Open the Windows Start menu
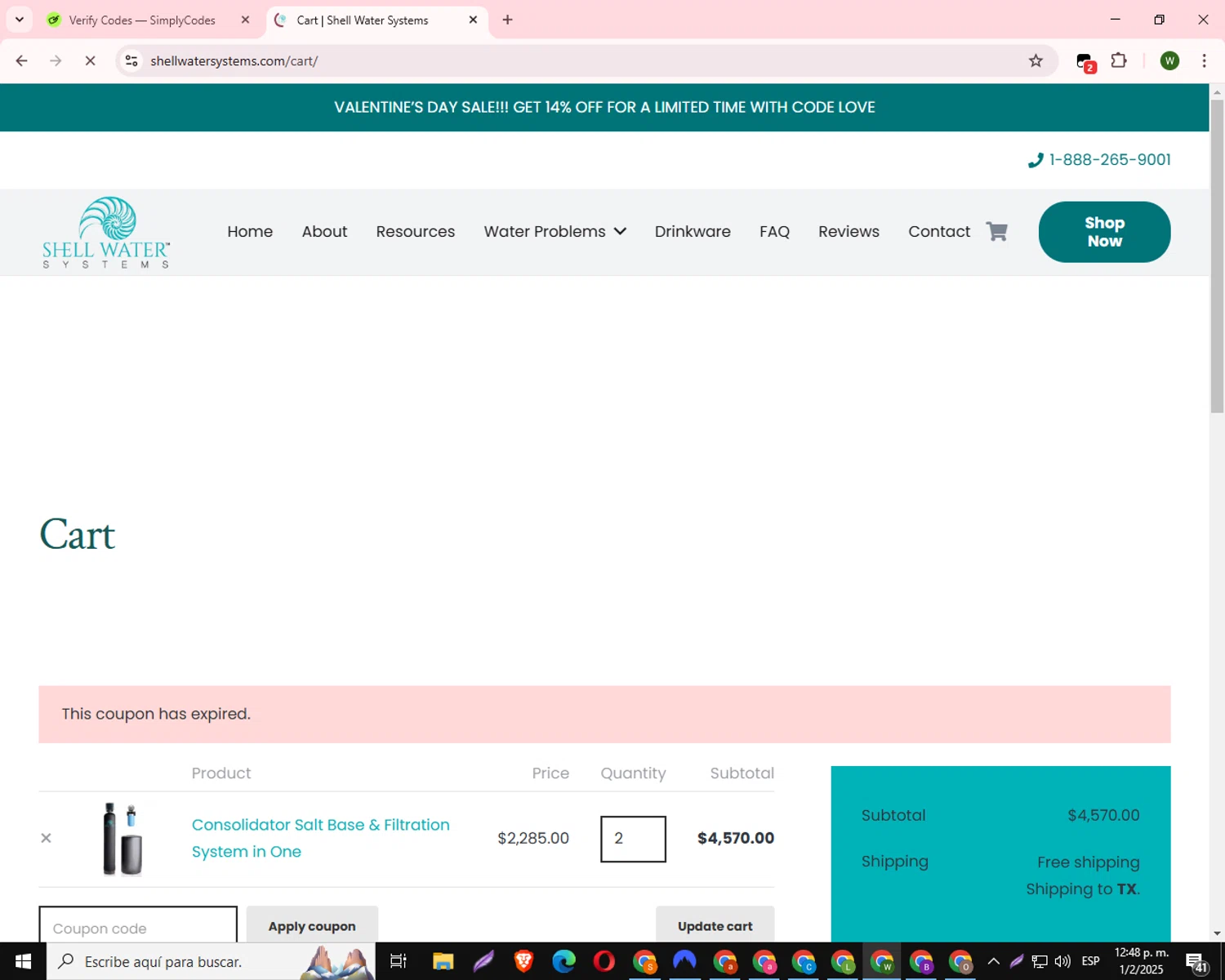This screenshot has width=1225, height=980. pos(23,961)
